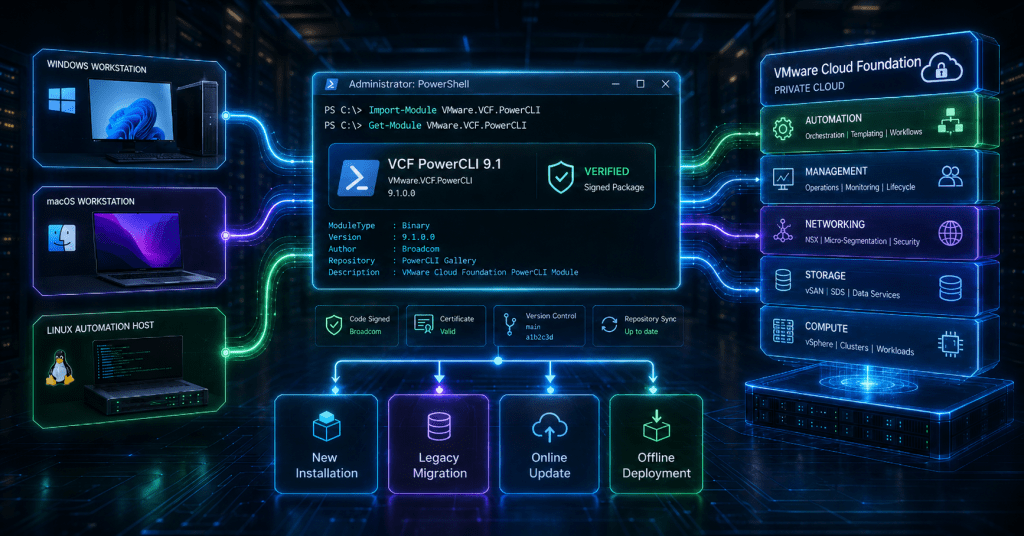Select the Legacy Migration tile
The height and width of the screenshot is (536, 1024).
click(439, 444)
